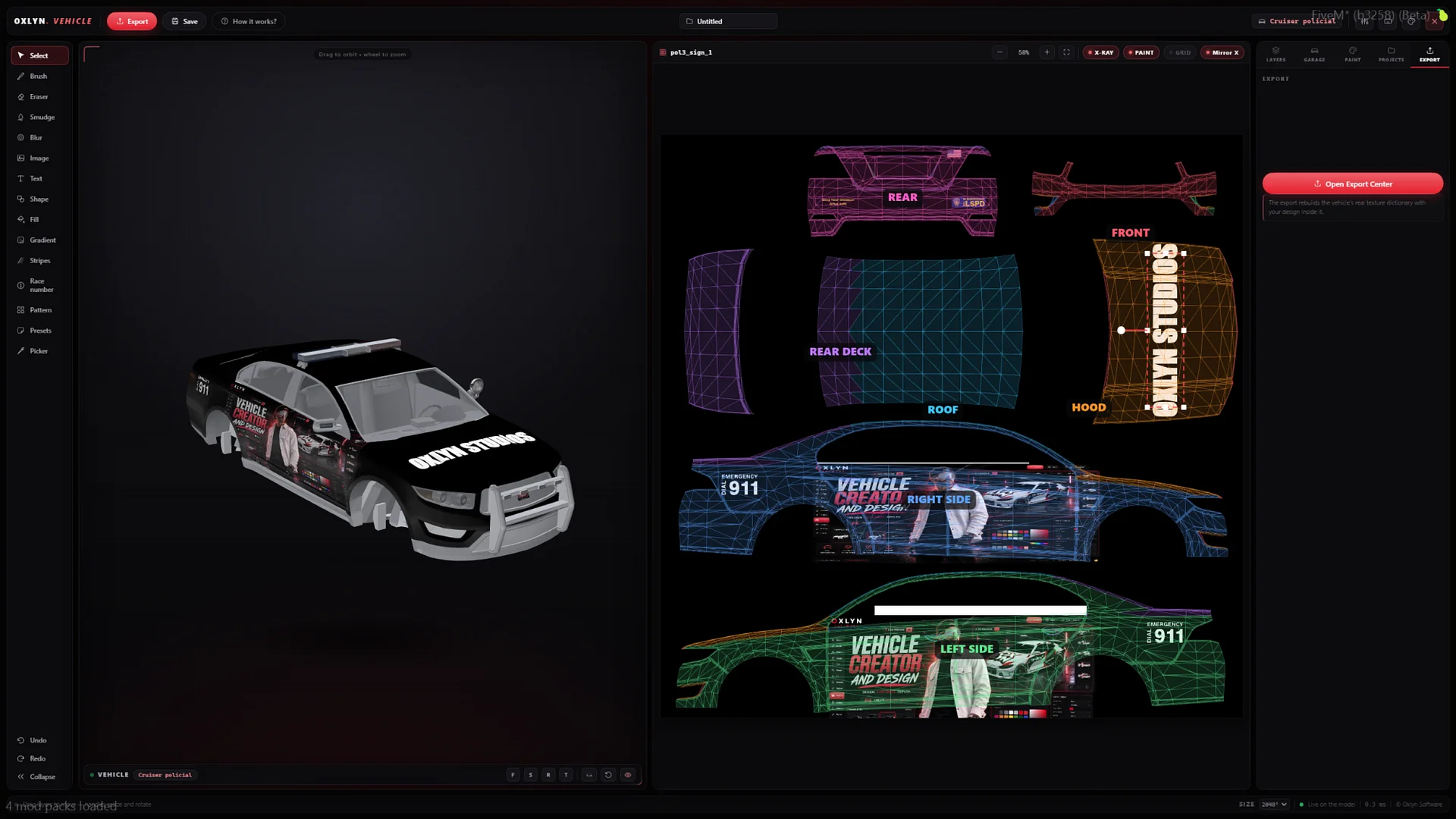Zoom out the UV canvas
The width and height of the screenshot is (1456, 819).
tap(1000, 52)
